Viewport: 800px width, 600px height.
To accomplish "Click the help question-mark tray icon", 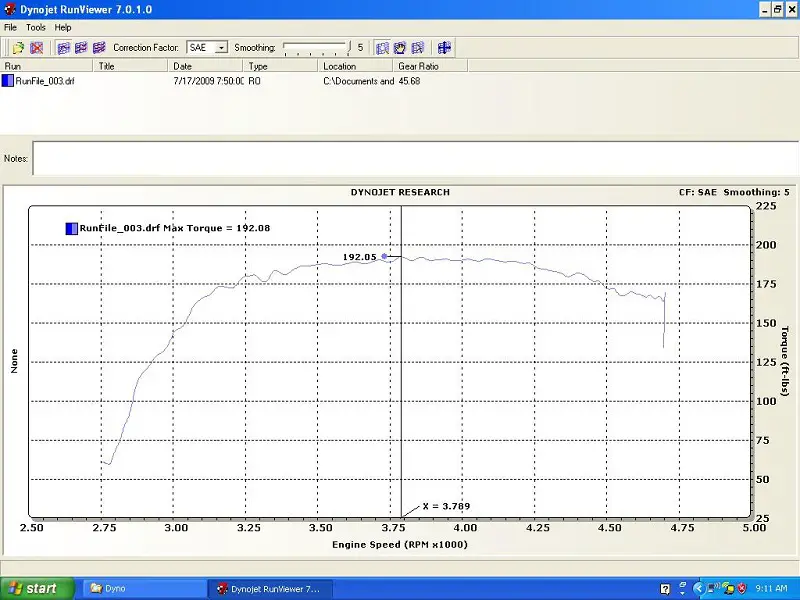I will (x=665, y=589).
